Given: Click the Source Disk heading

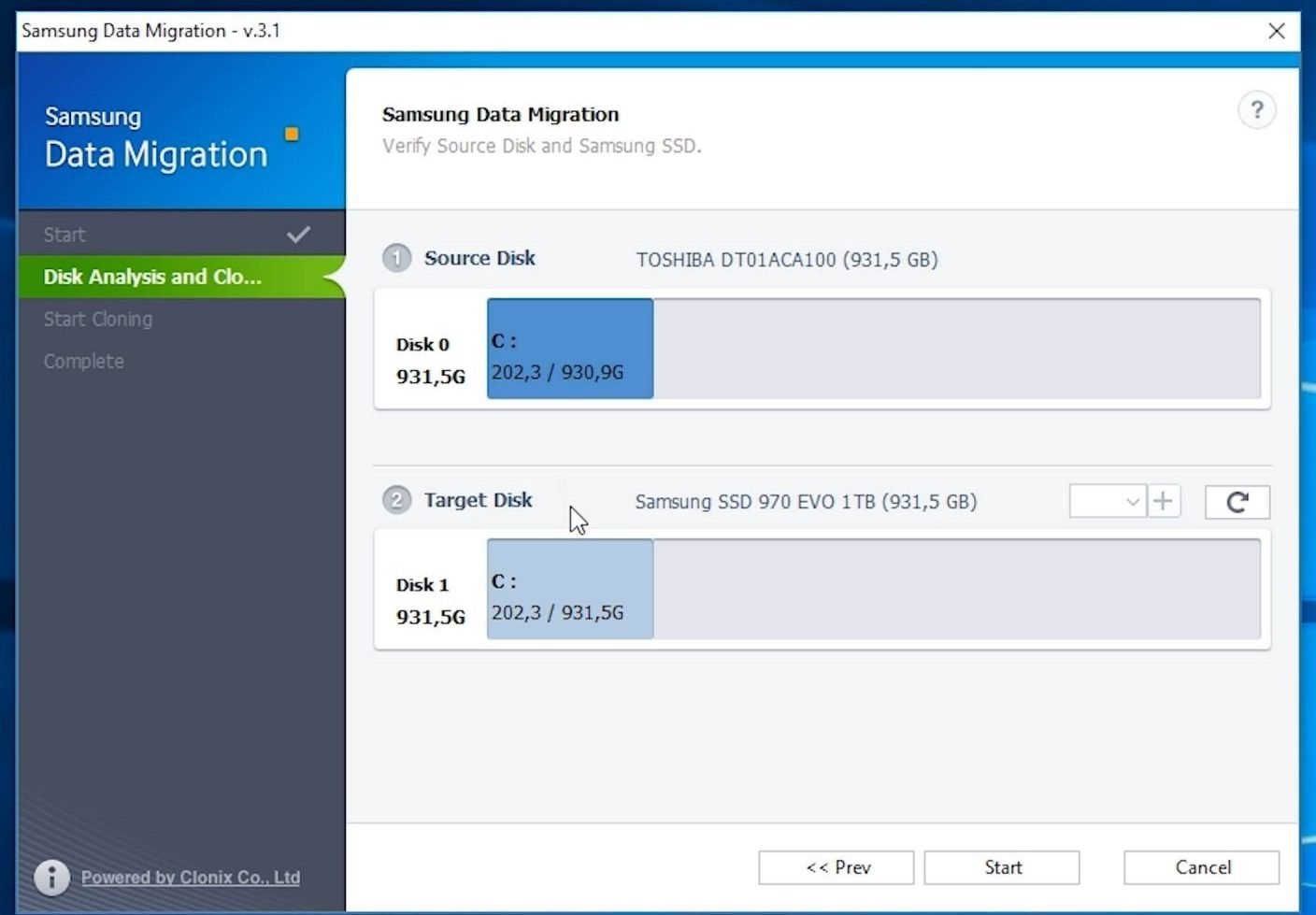Looking at the screenshot, I should coord(479,258).
